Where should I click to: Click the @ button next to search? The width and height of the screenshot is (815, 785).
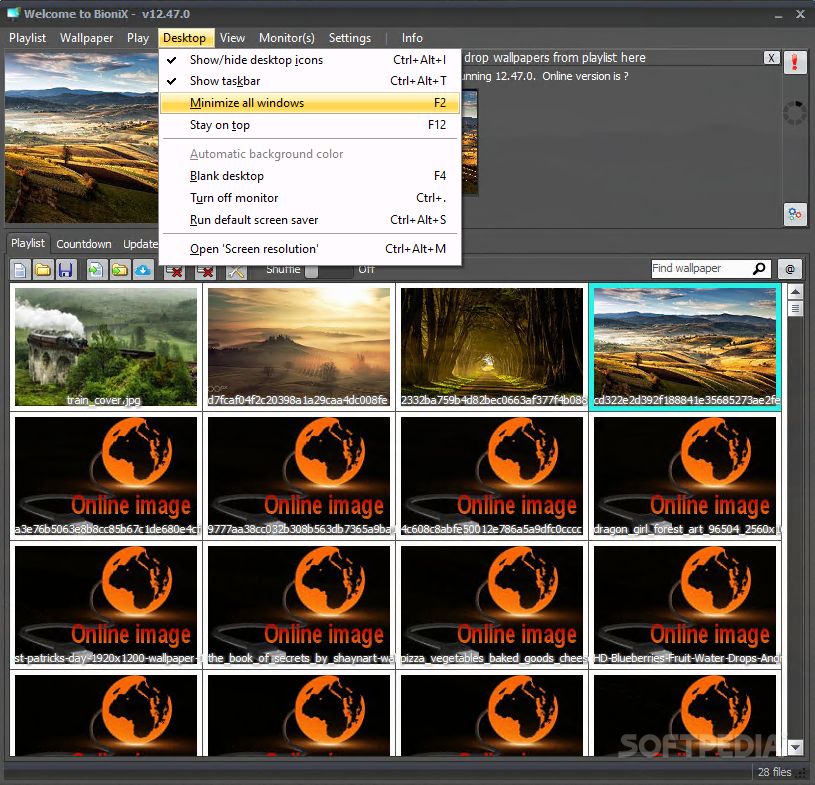790,269
